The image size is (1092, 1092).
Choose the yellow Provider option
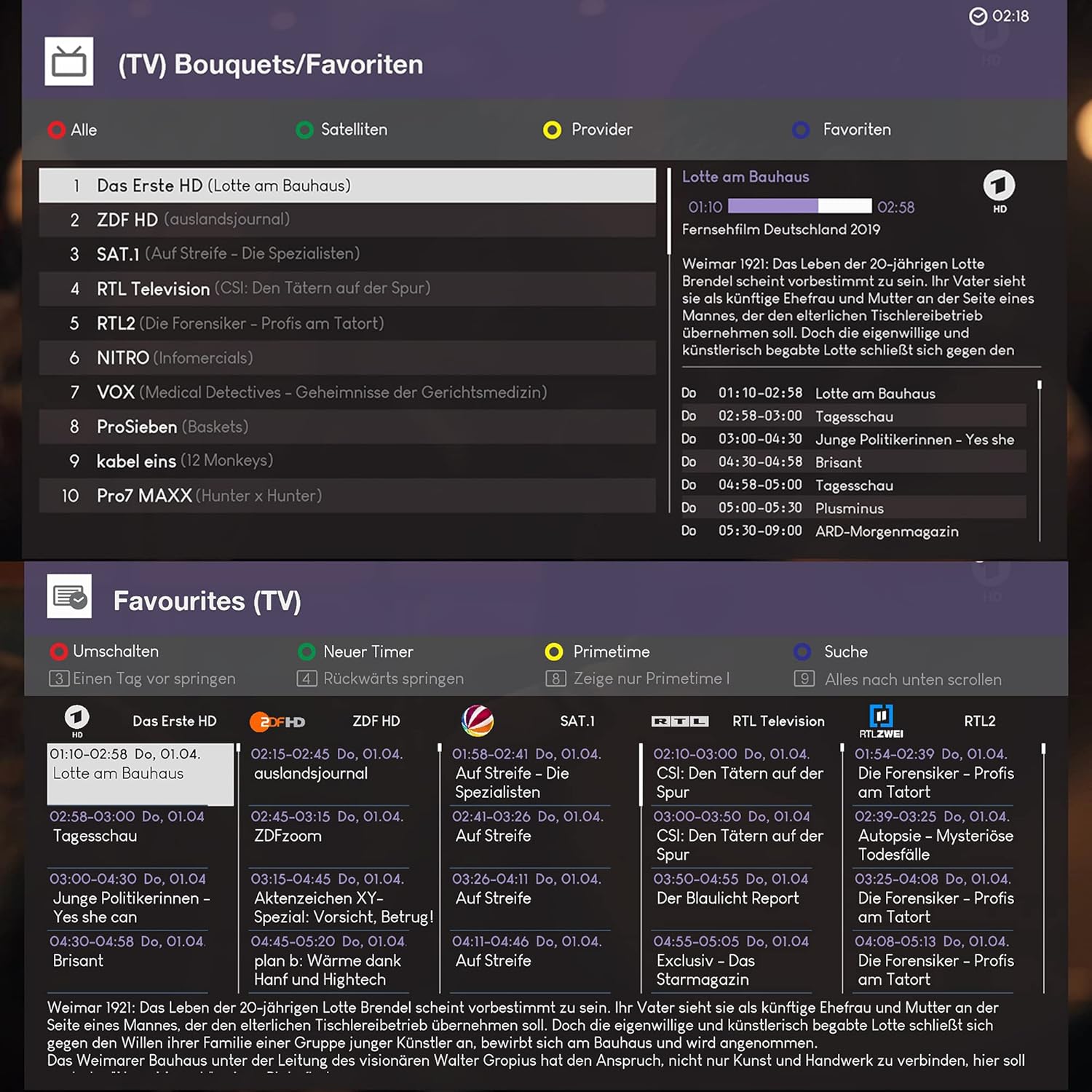(x=588, y=130)
